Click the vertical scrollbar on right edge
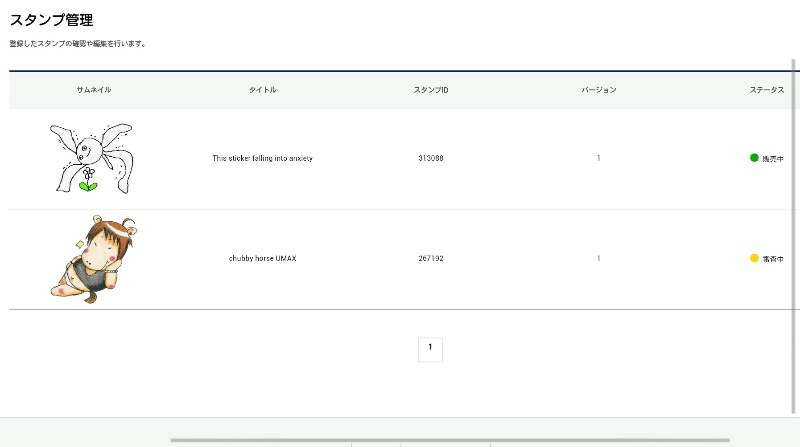This screenshot has height=447, width=800. (795, 230)
